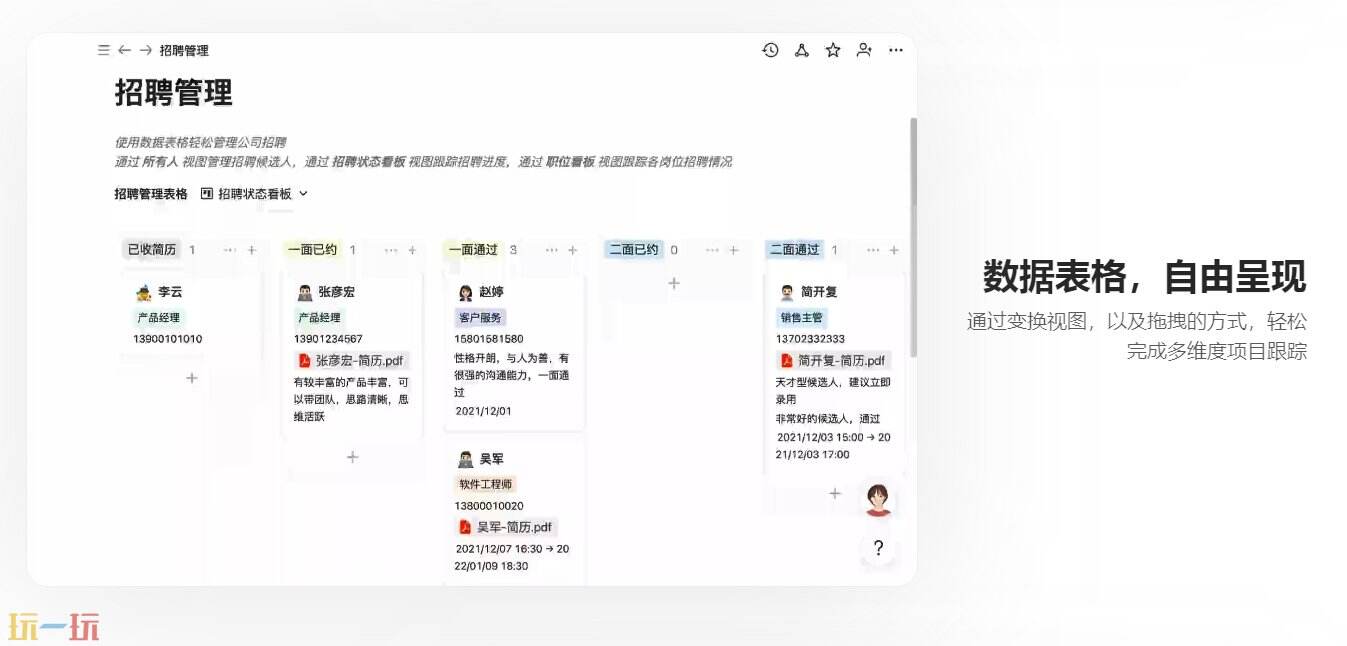Viewport: 1347px width, 646px height.
Task: Open 张彦宏-简历.pdf attachment on 张彦宏 card
Action: 352,360
